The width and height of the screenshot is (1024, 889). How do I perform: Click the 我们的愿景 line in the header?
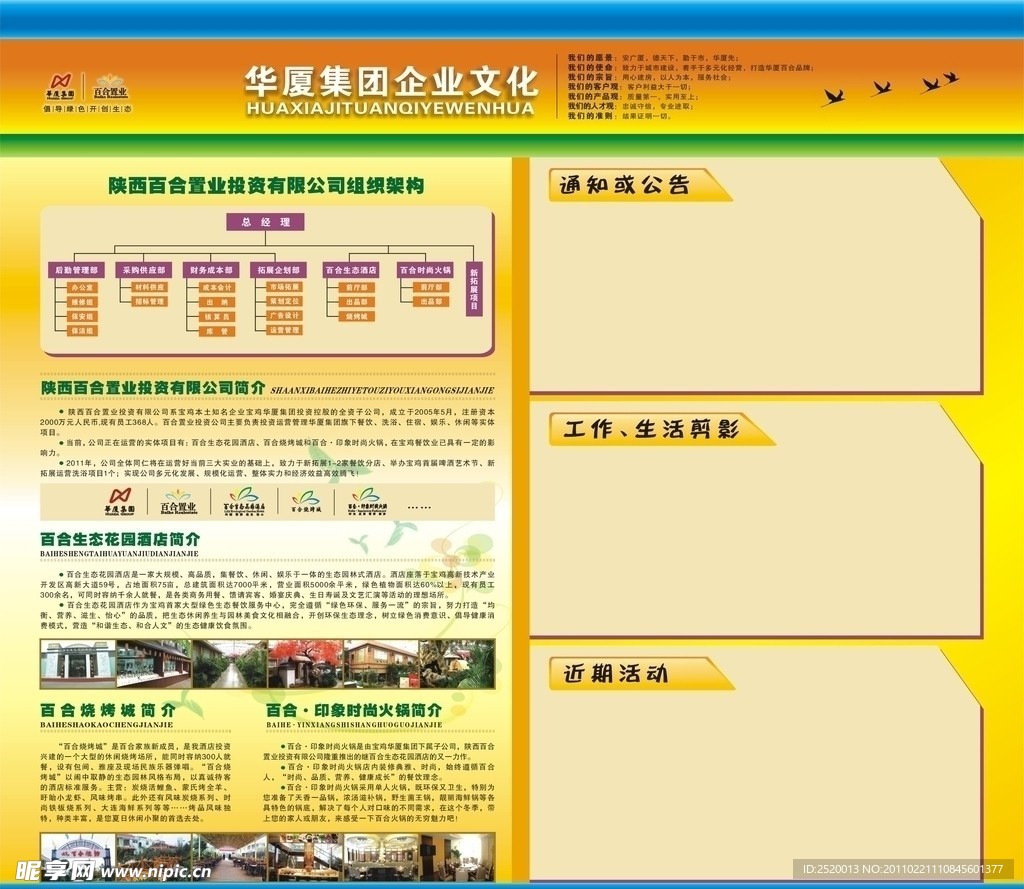pos(654,58)
